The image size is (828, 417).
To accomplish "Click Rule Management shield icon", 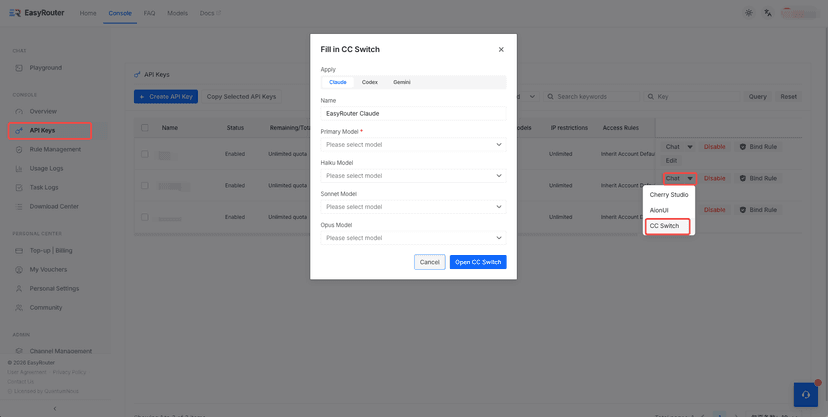I will click(19, 149).
